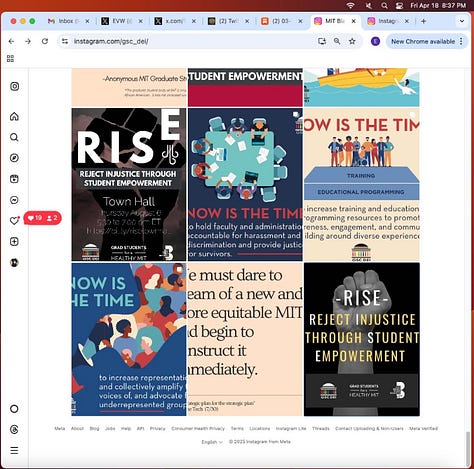Viewport: 474px width, 469px height.
Task: Open Messenger direct messages icon
Action: tap(14, 200)
